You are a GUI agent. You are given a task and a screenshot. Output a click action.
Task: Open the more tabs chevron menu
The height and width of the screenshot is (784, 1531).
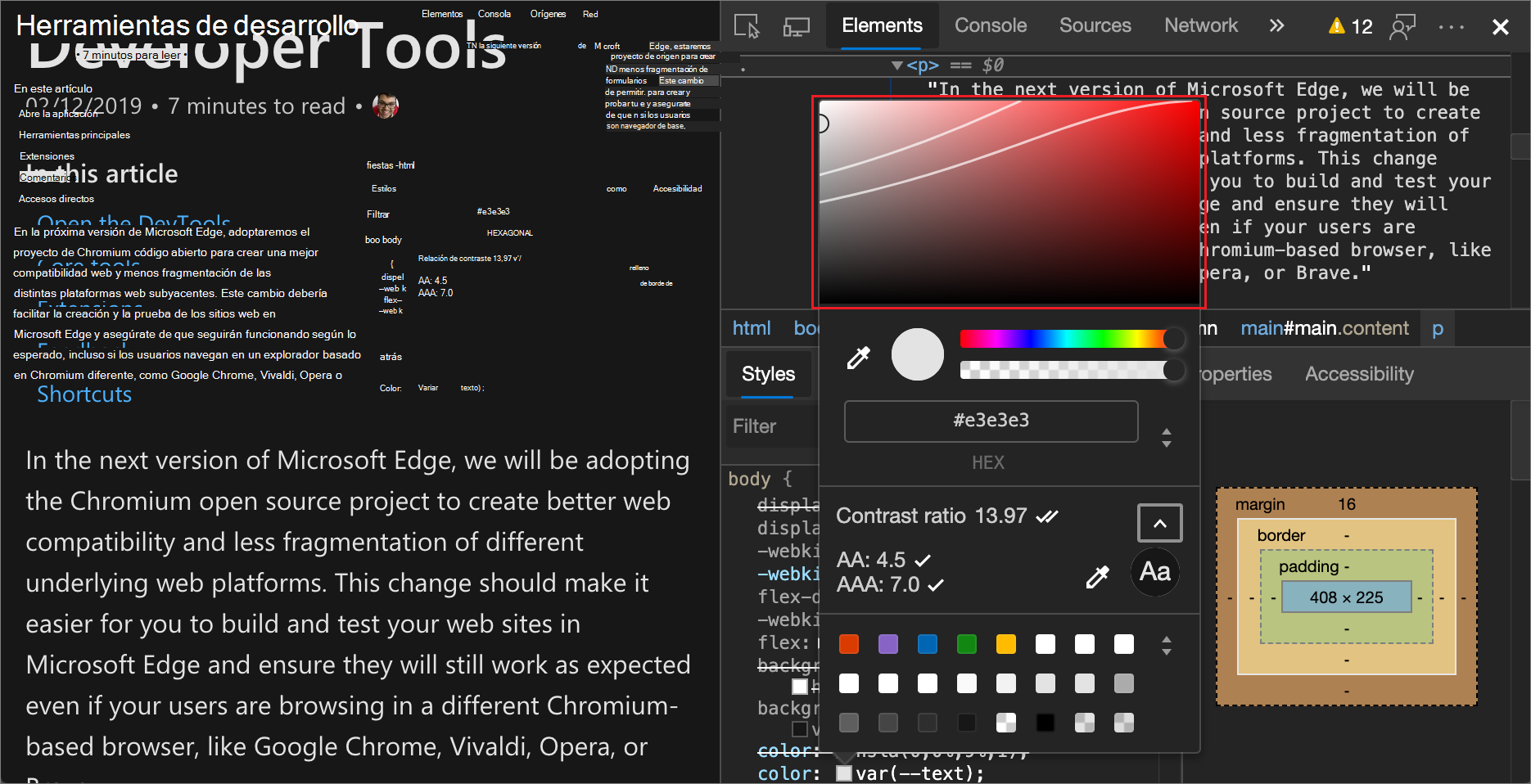coord(1276,26)
